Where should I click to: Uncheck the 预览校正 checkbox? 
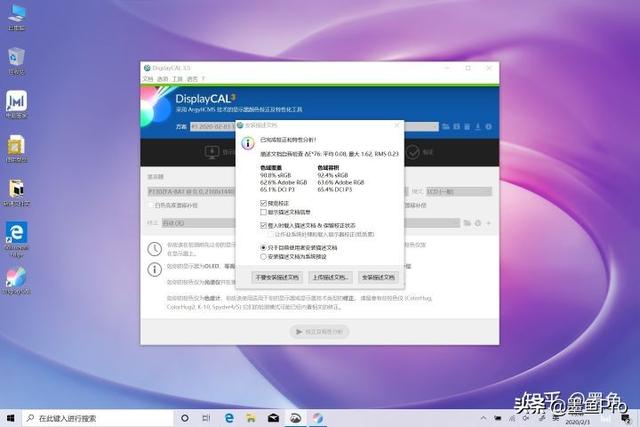(x=263, y=203)
